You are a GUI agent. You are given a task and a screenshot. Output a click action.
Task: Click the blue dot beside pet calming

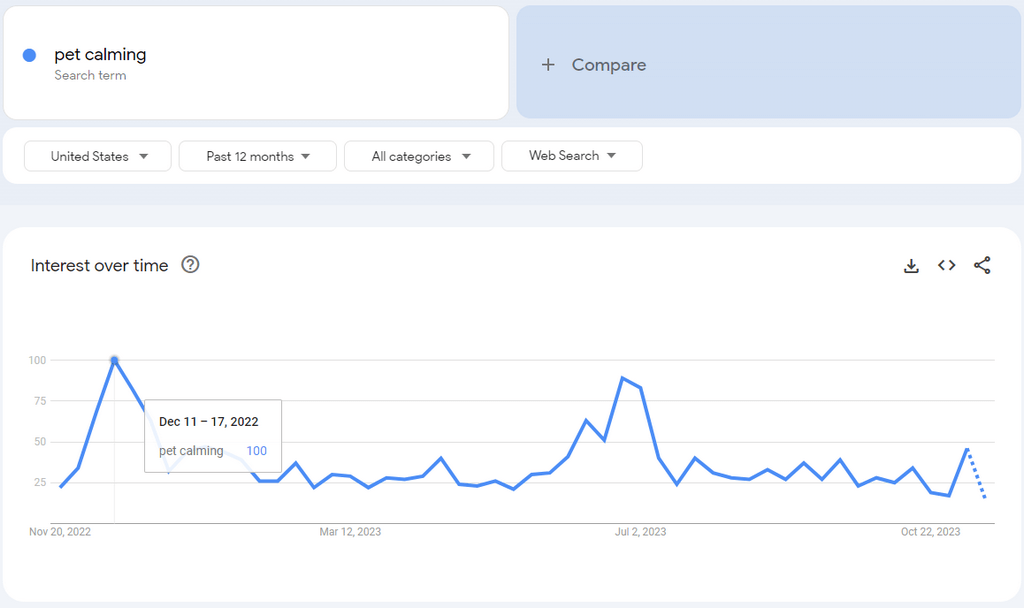click(x=29, y=56)
